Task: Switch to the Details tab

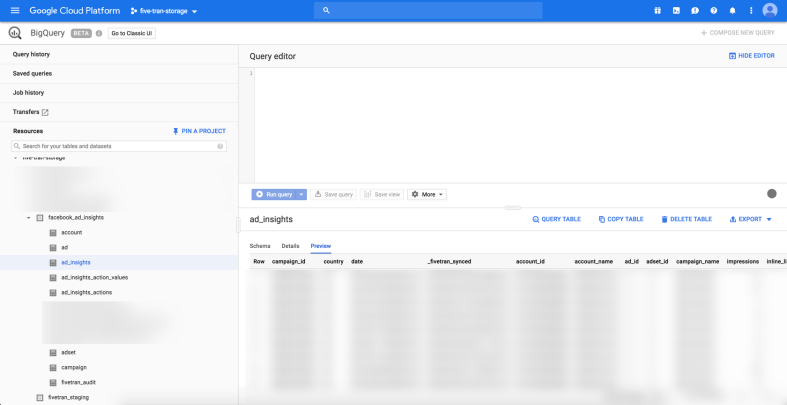Action: pyautogui.click(x=290, y=246)
